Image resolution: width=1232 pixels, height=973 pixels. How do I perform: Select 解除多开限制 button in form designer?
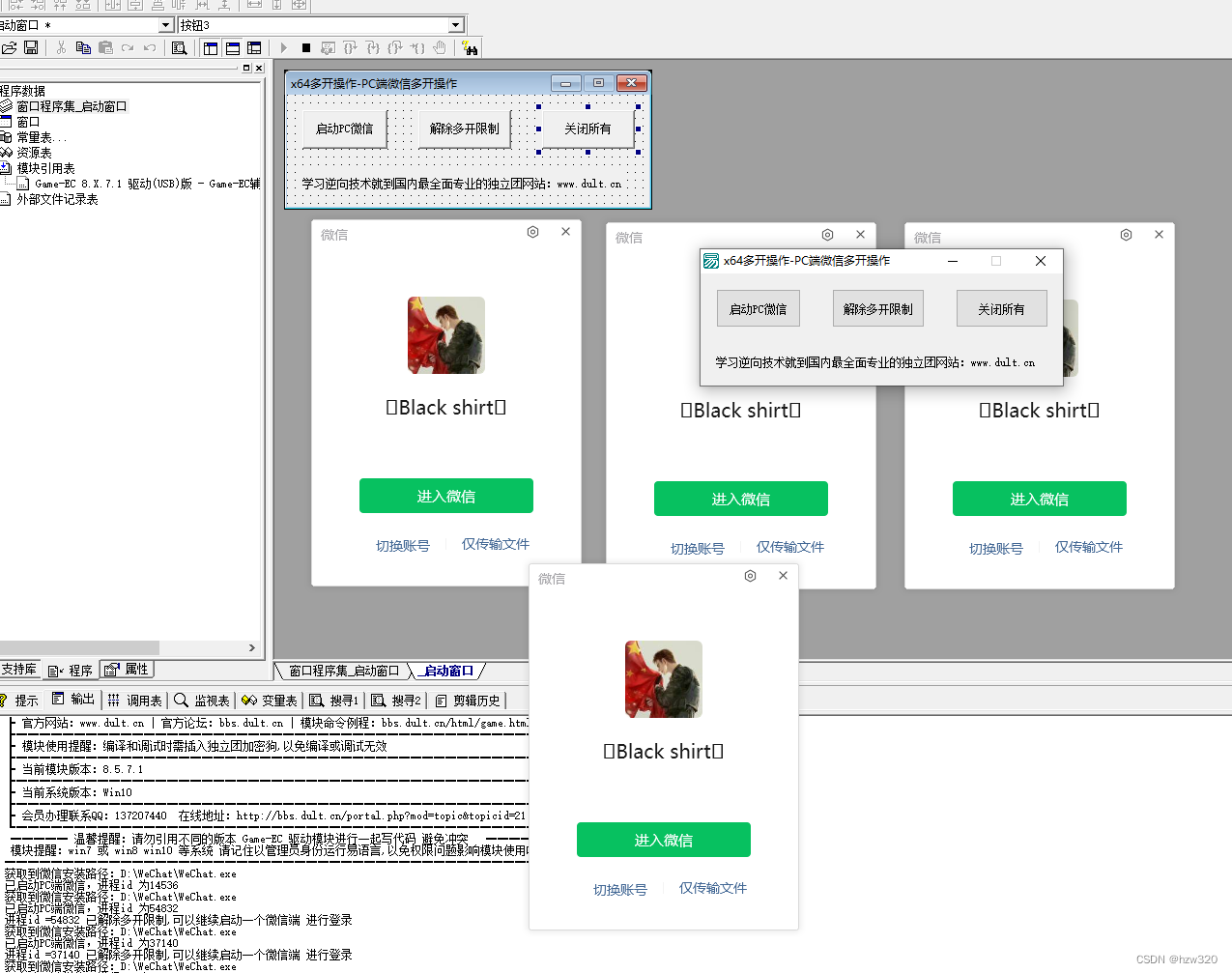coord(465,129)
